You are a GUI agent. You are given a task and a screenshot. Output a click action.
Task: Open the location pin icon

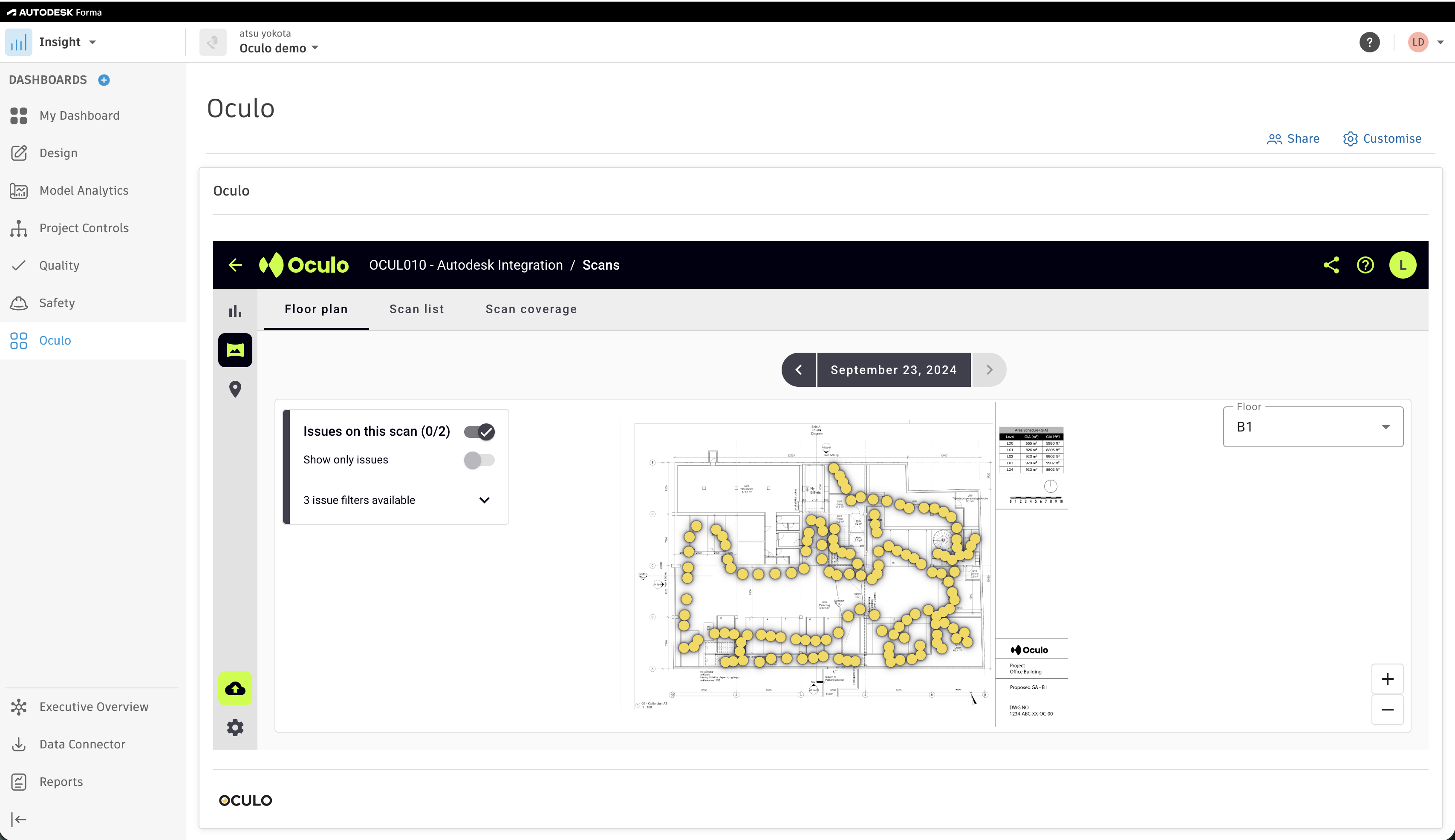click(235, 389)
